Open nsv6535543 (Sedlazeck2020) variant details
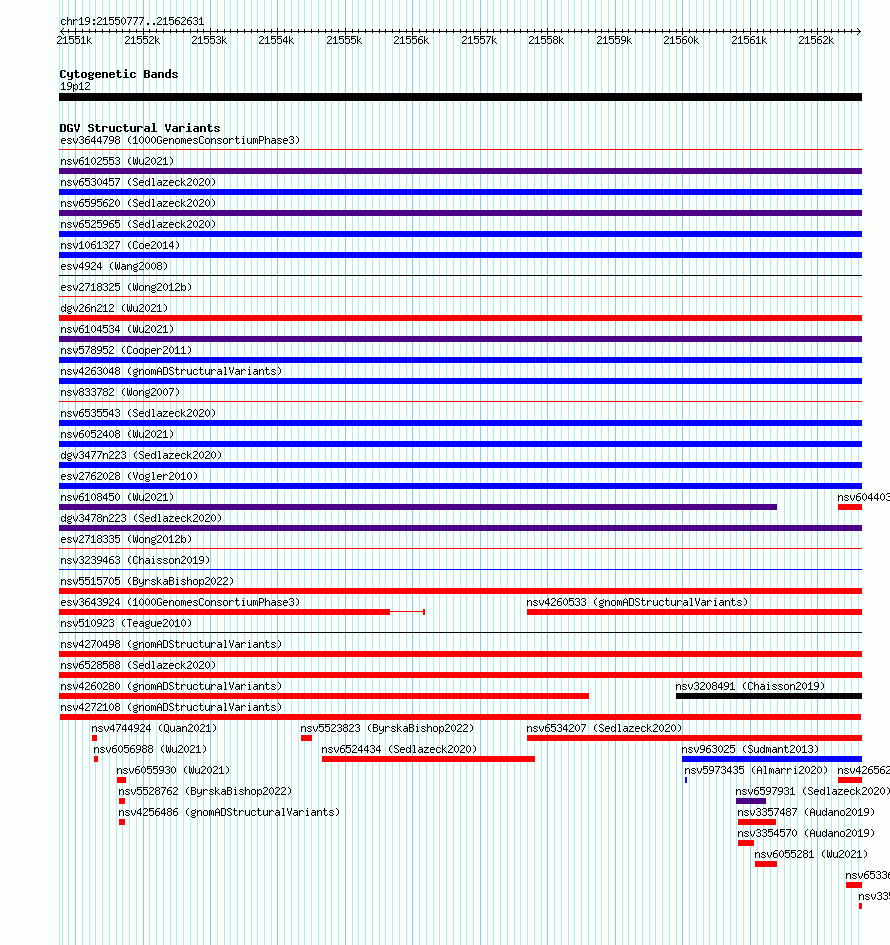Image resolution: width=890 pixels, height=945 pixels. (138, 413)
